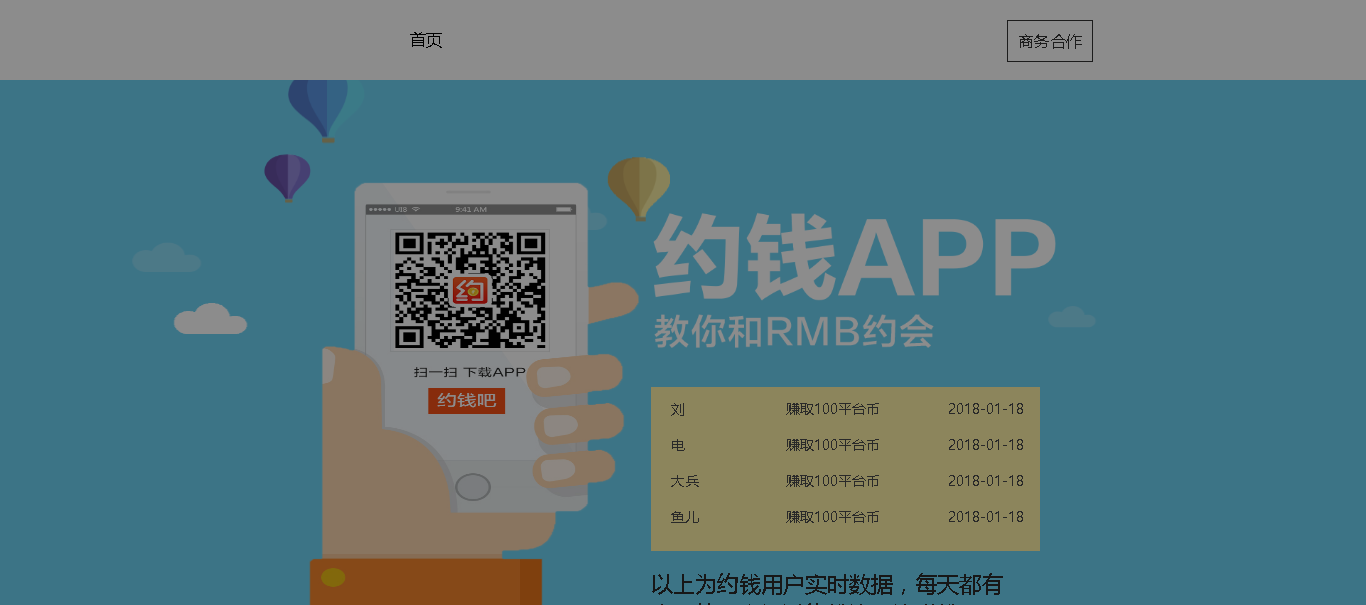Click the red 约 logo inside QR code

pyautogui.click(x=470, y=290)
